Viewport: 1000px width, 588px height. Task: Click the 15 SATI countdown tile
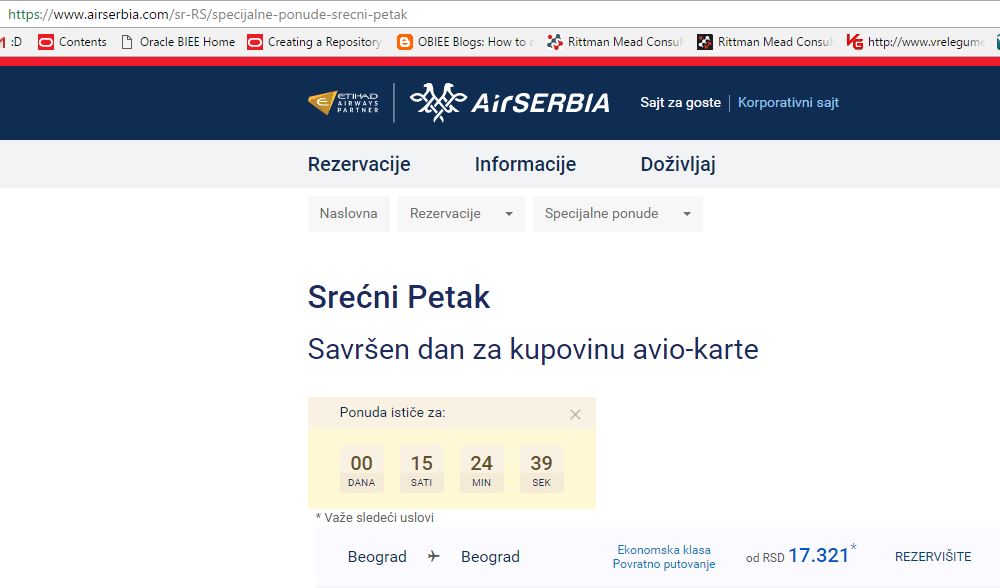[x=422, y=469]
